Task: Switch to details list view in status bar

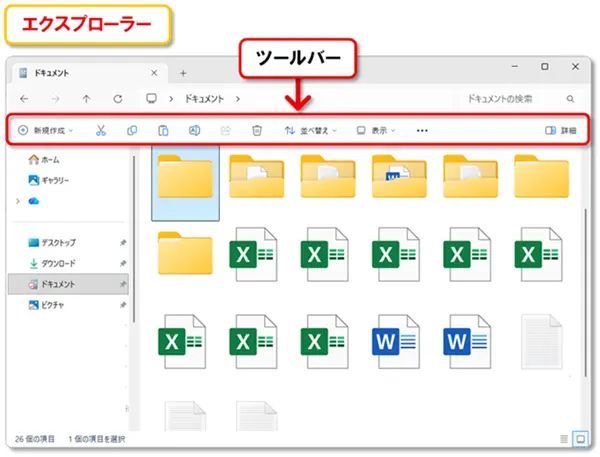Action: click(564, 439)
